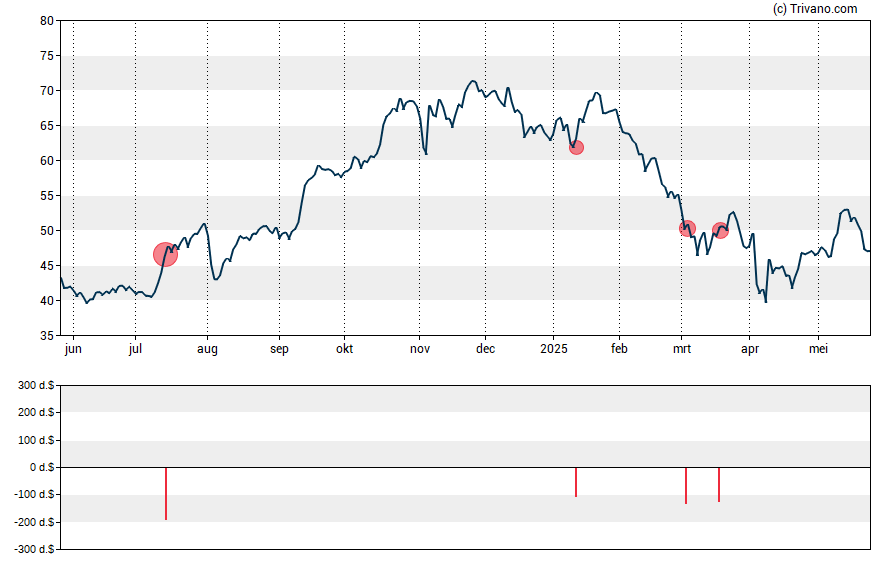888x565 pixels.
Task: Click the 'apr' x-axis label
Action: click(x=750, y=349)
